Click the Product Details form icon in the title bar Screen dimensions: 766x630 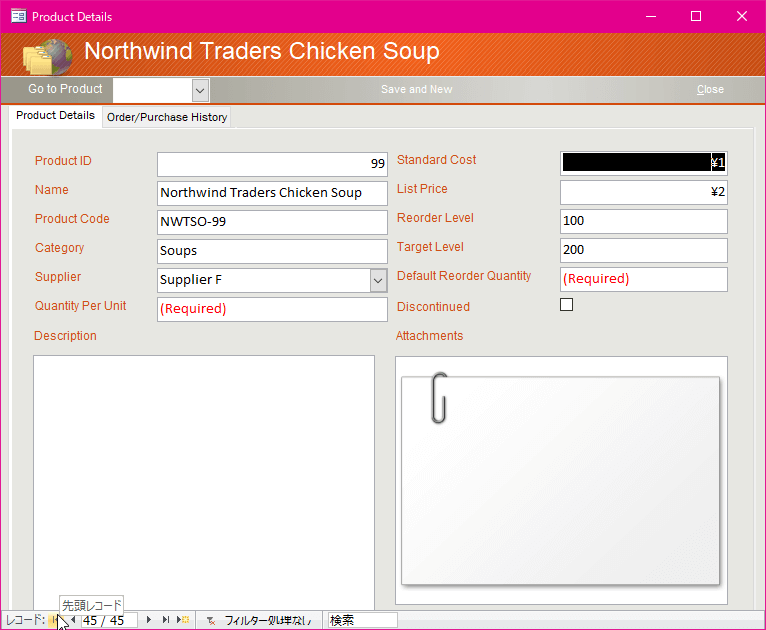tap(19, 17)
